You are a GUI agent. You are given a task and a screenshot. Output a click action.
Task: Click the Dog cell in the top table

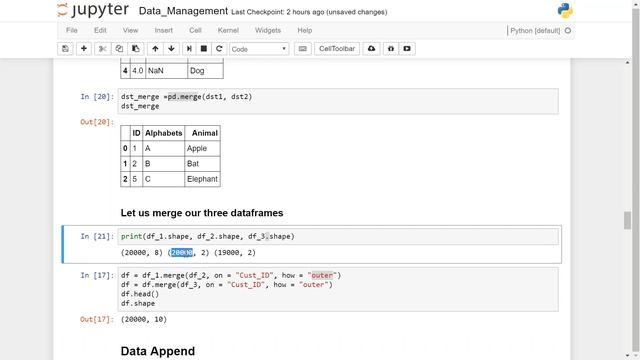(x=205, y=71)
